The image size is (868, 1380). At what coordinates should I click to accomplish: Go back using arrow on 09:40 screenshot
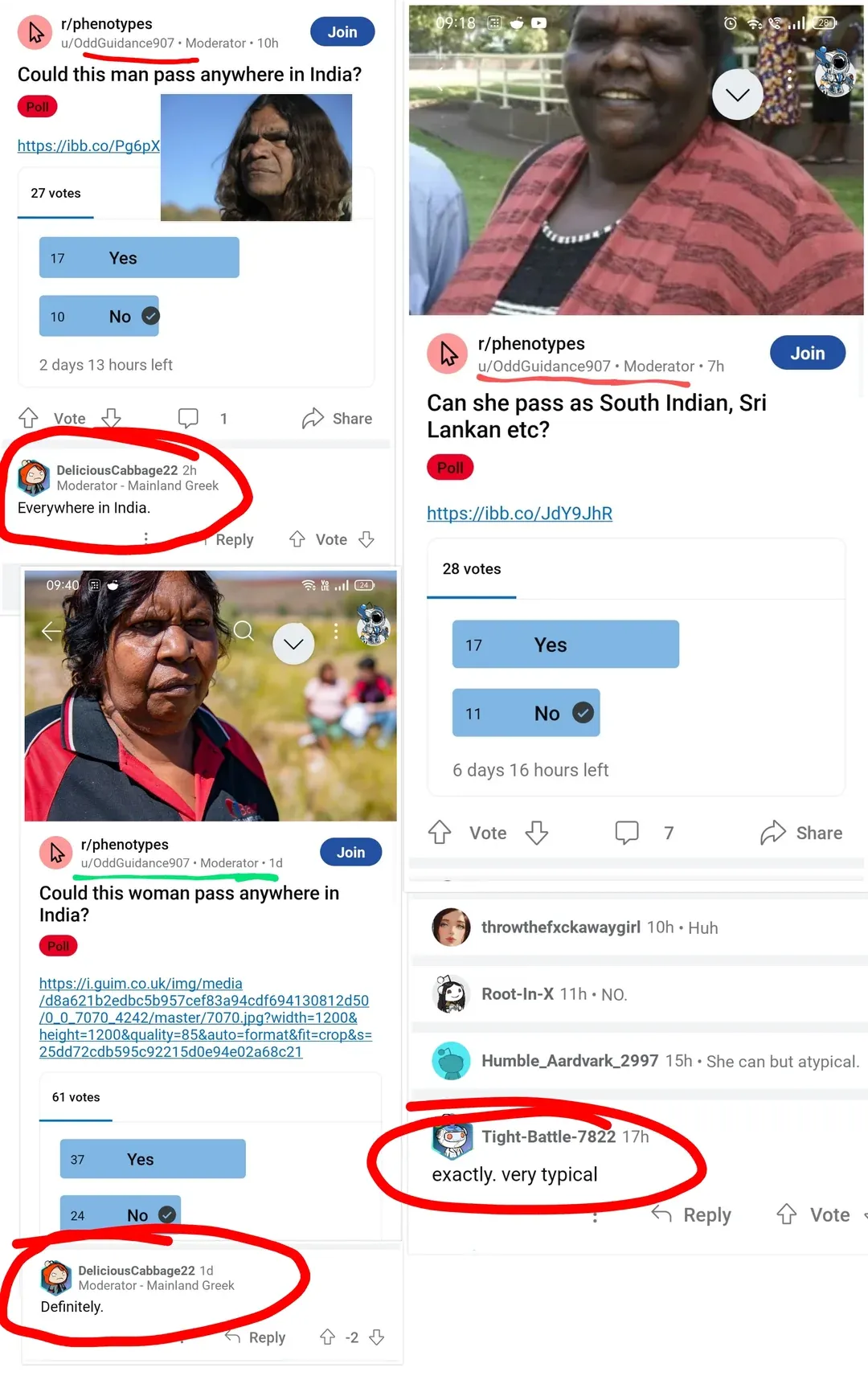[51, 631]
